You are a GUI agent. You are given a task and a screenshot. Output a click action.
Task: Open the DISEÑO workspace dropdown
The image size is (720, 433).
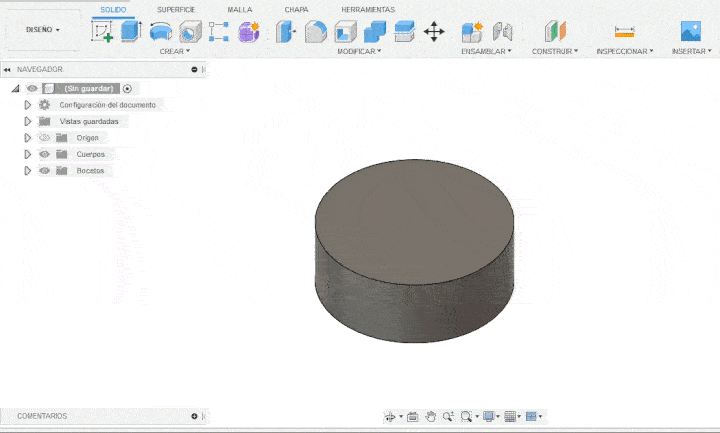click(43, 30)
